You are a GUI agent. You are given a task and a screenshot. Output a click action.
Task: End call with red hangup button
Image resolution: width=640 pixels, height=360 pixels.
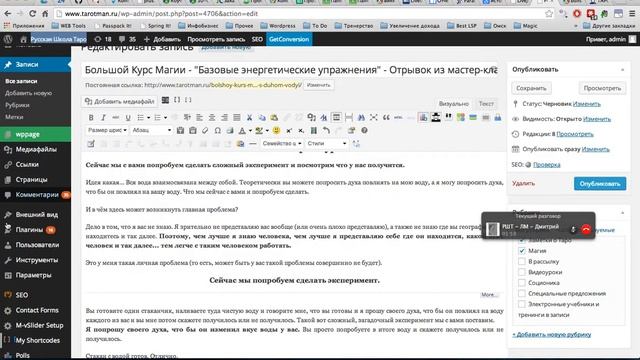(x=586, y=230)
